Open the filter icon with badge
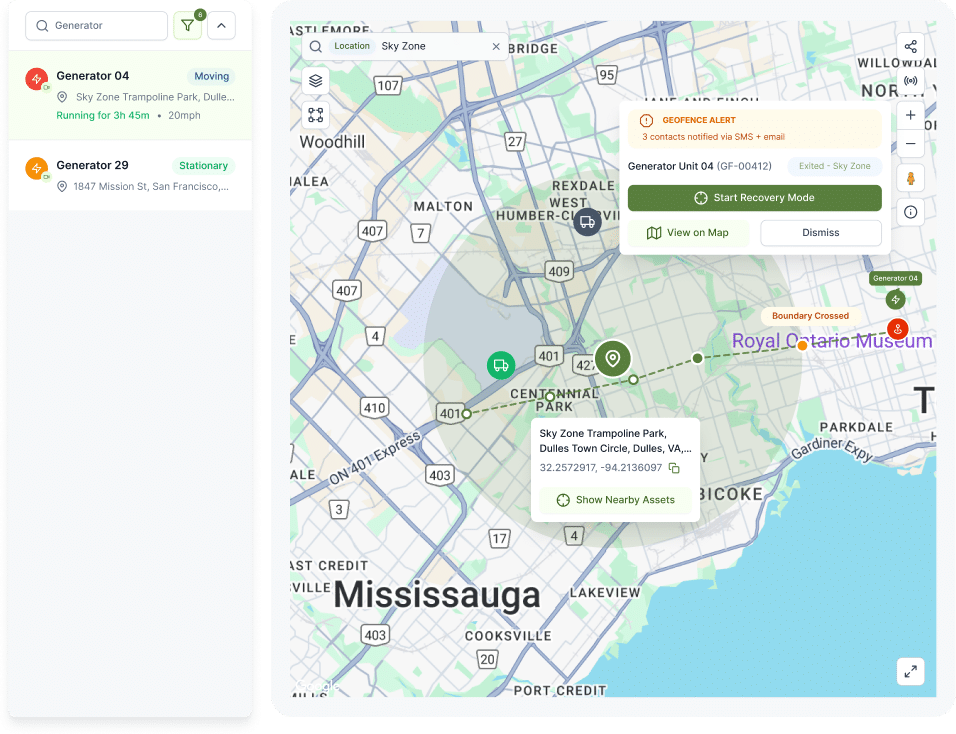Image resolution: width=956 pixels, height=734 pixels. click(x=188, y=26)
